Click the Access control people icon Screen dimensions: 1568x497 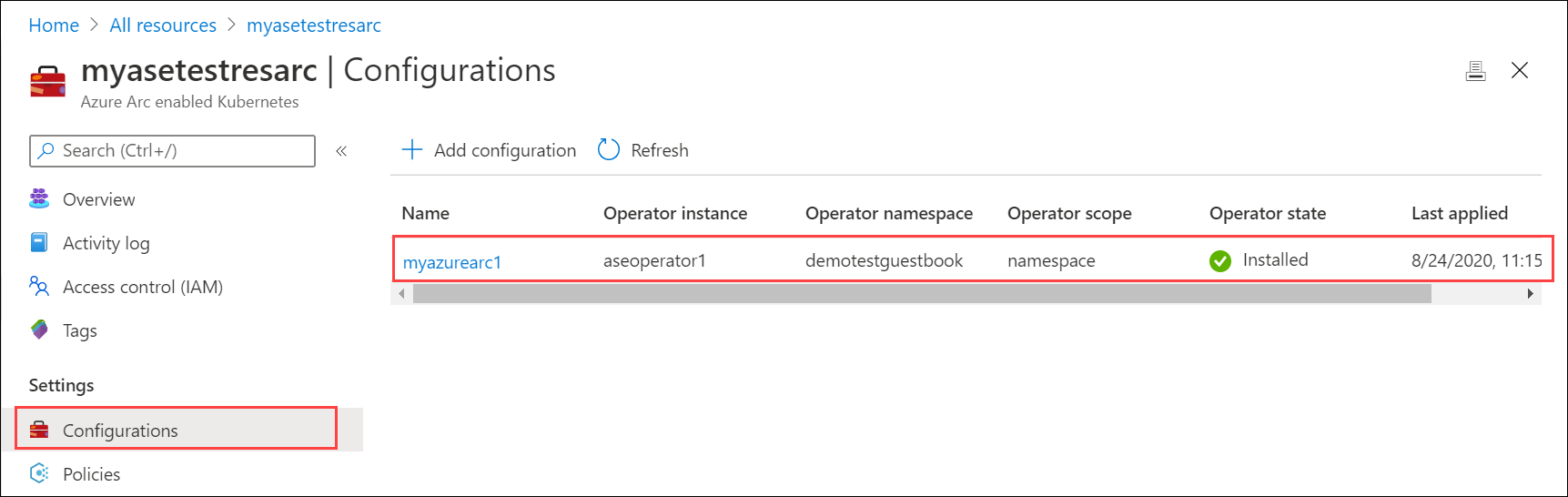click(x=39, y=286)
